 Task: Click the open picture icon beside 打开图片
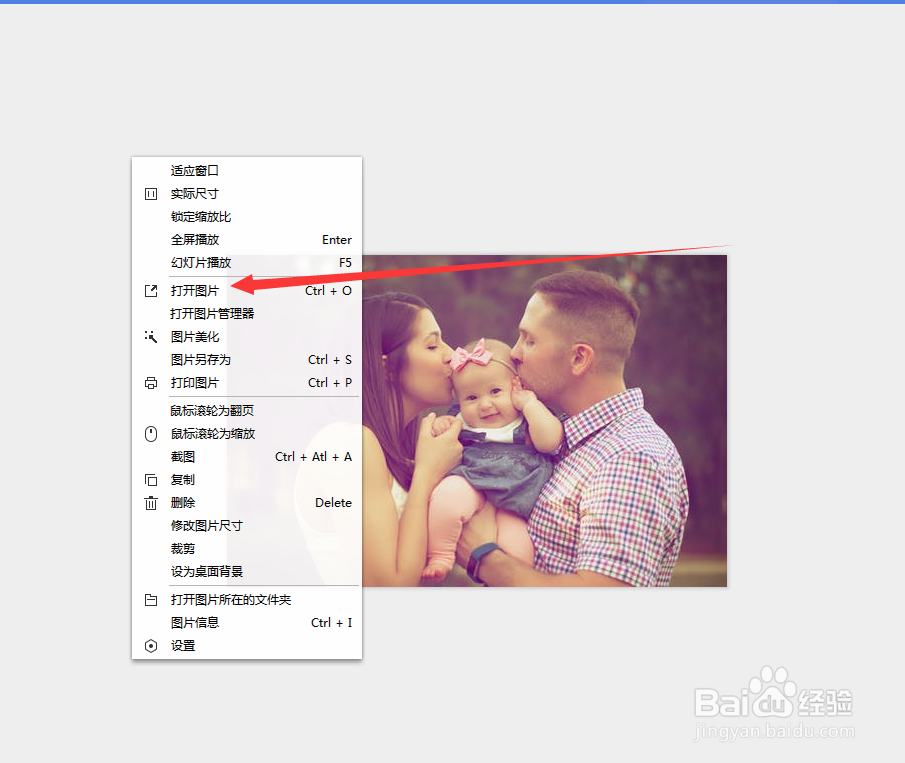coord(151,290)
